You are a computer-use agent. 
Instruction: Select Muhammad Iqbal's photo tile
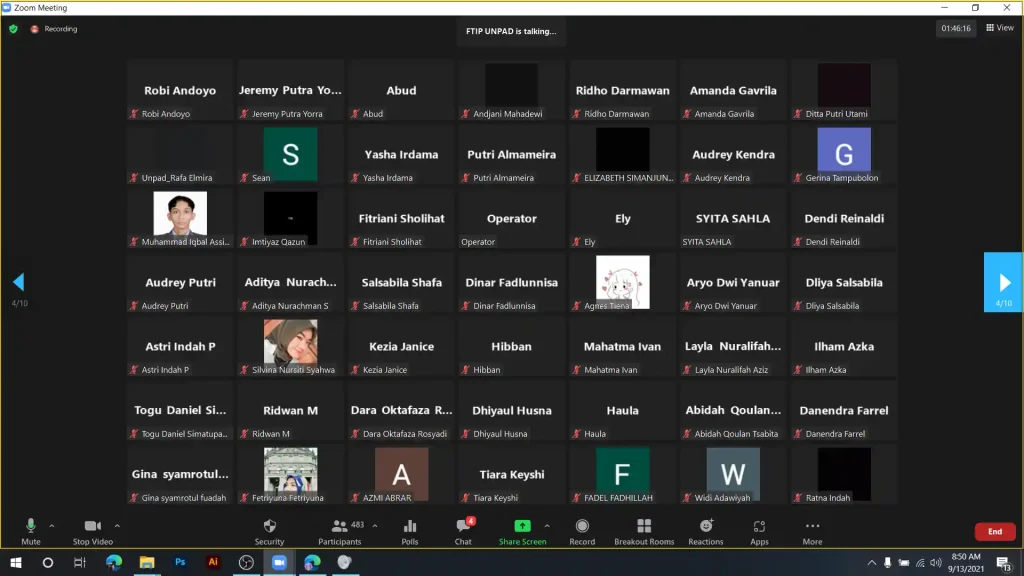[x=180, y=219]
